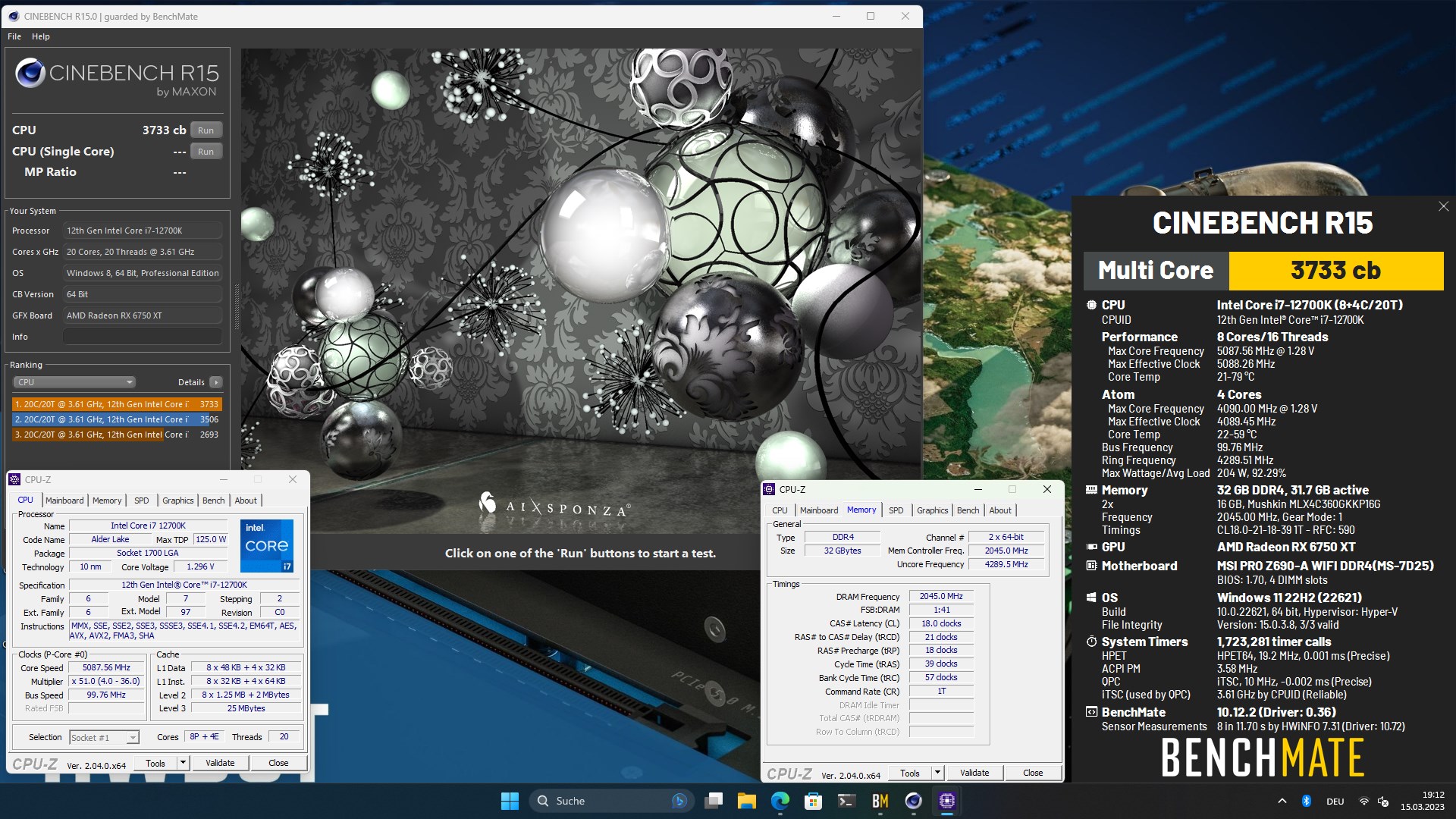
Task: Switch to Memory tab in left CPU-Z window
Action: coord(107,500)
